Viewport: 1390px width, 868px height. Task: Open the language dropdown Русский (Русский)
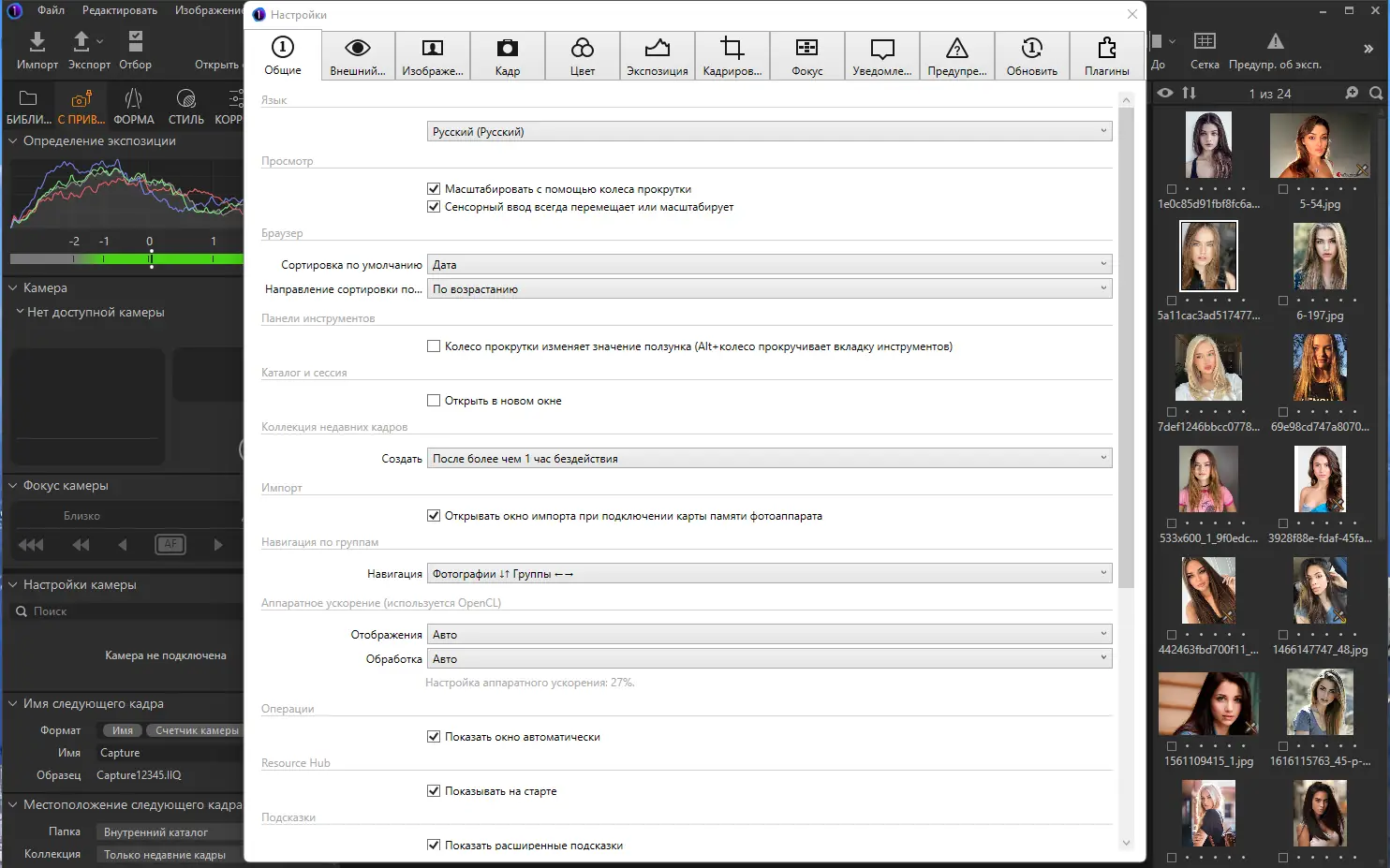click(x=769, y=132)
